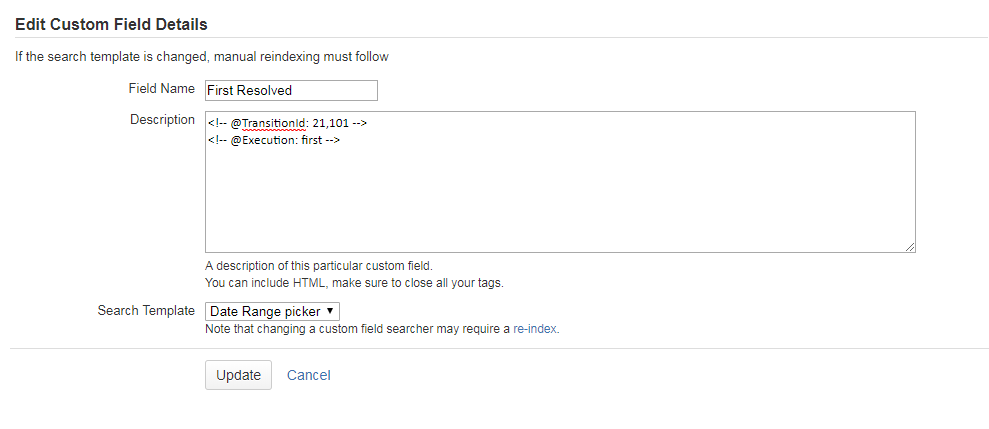Open the Search Template dropdown
The image size is (989, 429).
[x=272, y=312]
